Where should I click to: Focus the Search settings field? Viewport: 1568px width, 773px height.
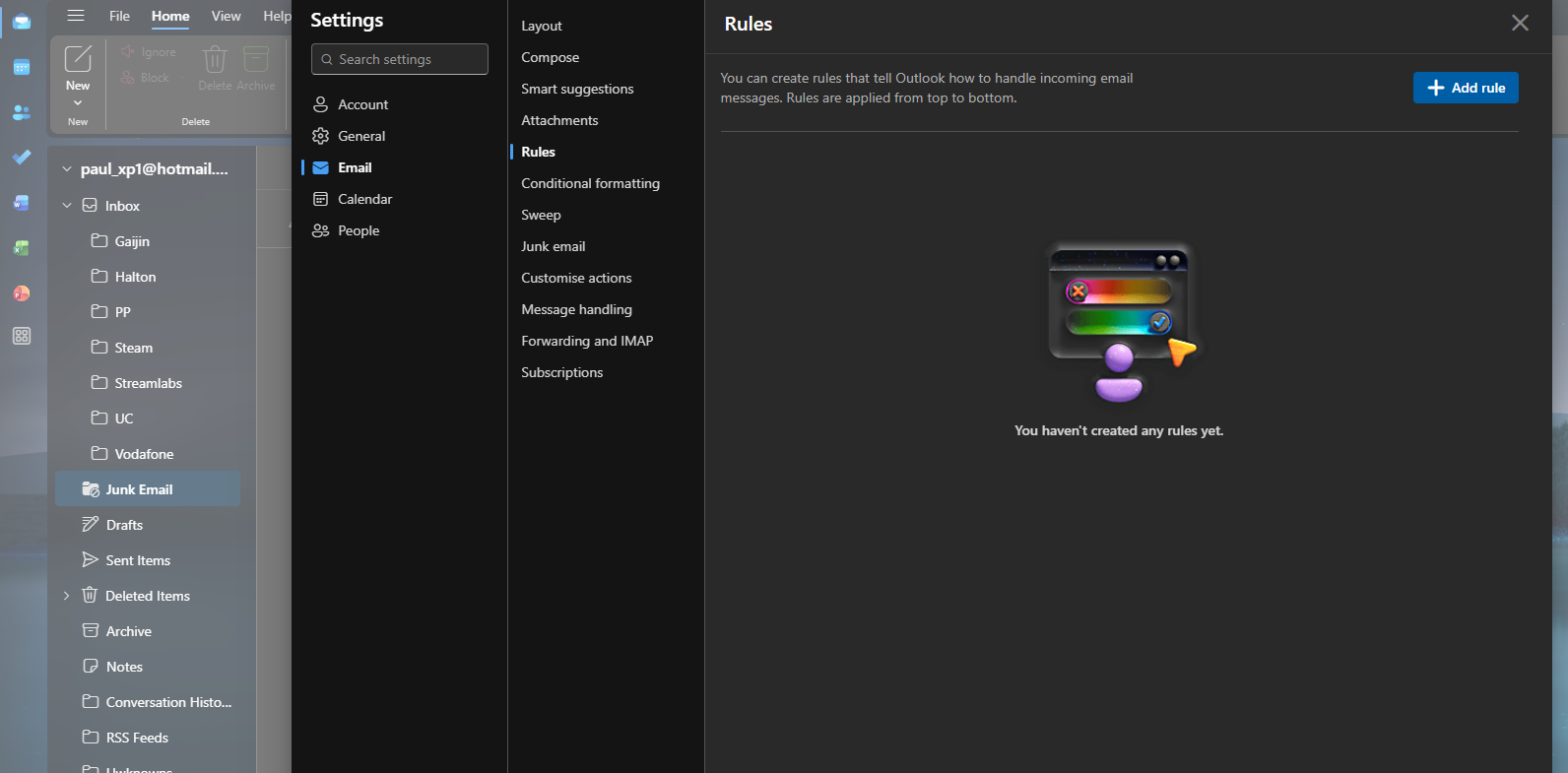coord(400,59)
